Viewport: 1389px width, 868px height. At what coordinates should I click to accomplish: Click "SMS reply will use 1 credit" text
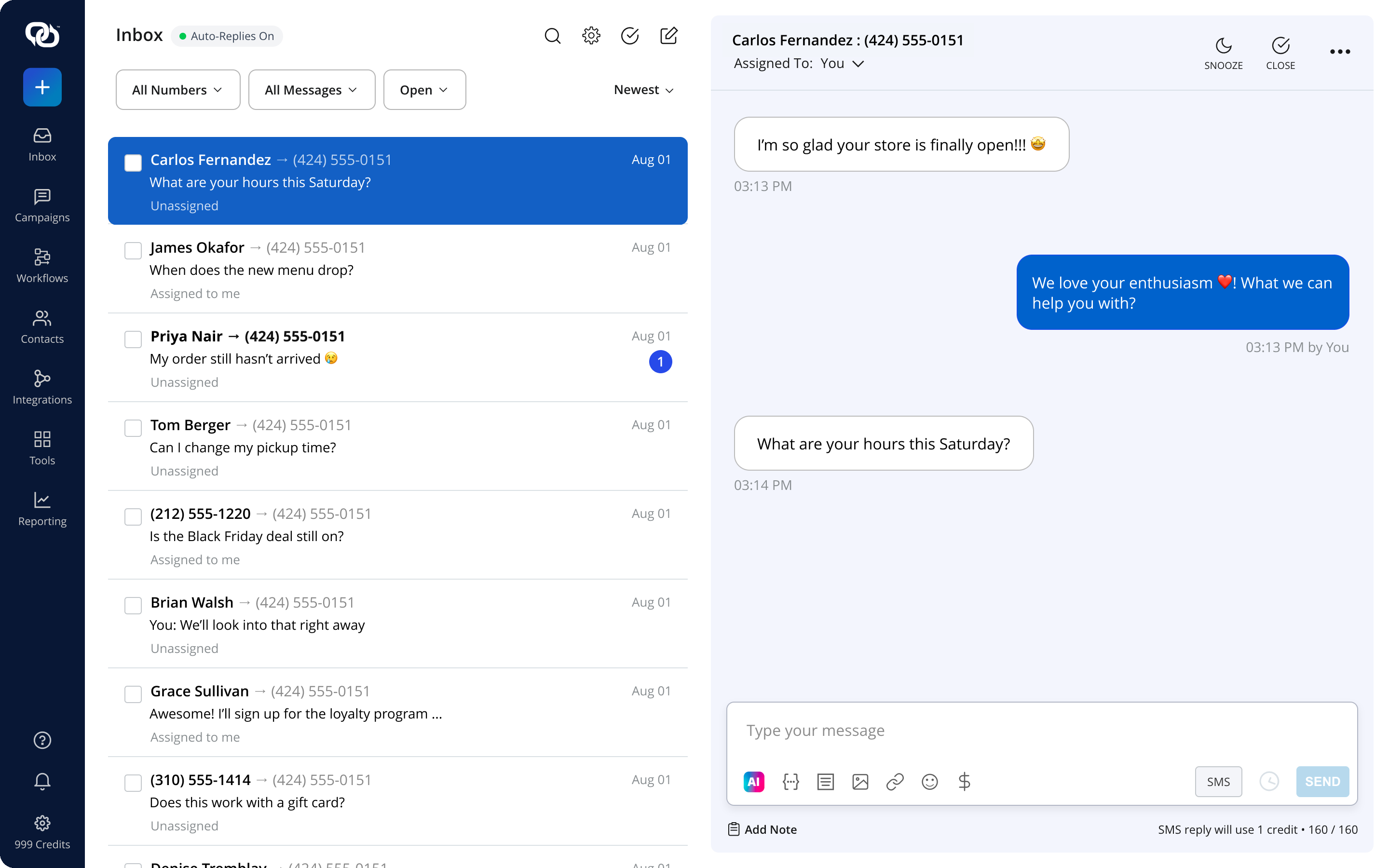(x=1227, y=829)
